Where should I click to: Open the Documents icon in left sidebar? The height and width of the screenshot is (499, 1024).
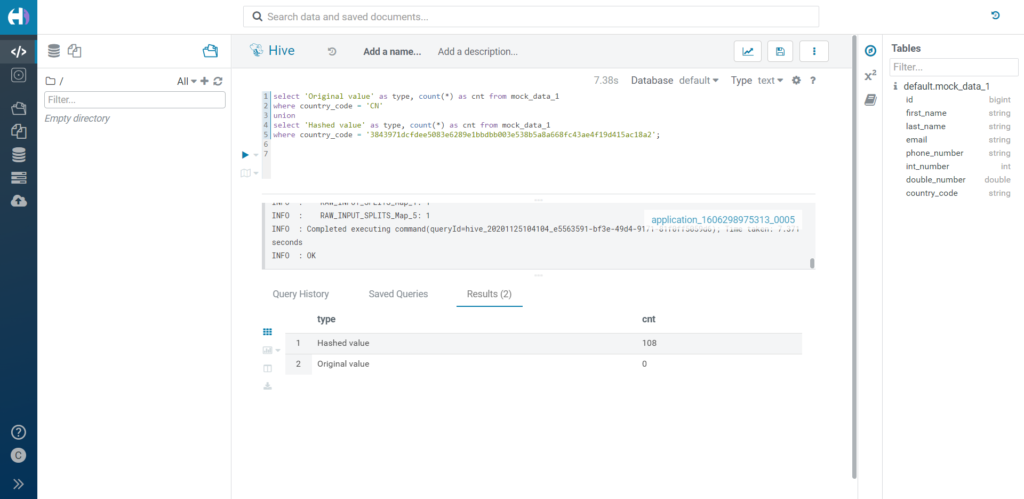coord(18,132)
